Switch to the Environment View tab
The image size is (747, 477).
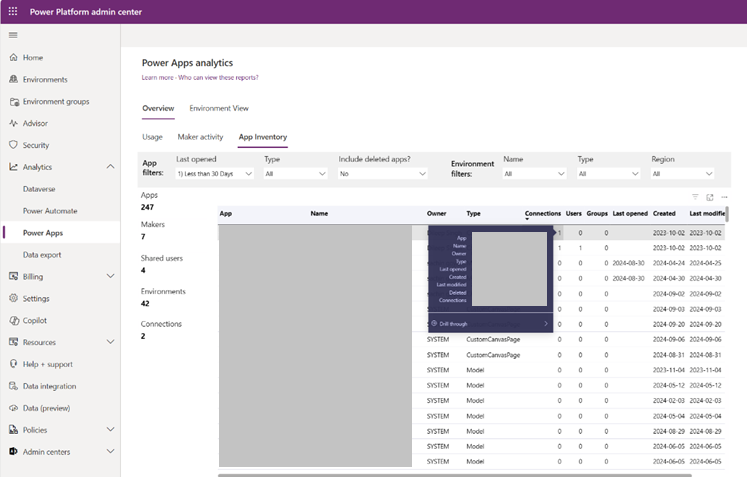pyautogui.click(x=219, y=108)
